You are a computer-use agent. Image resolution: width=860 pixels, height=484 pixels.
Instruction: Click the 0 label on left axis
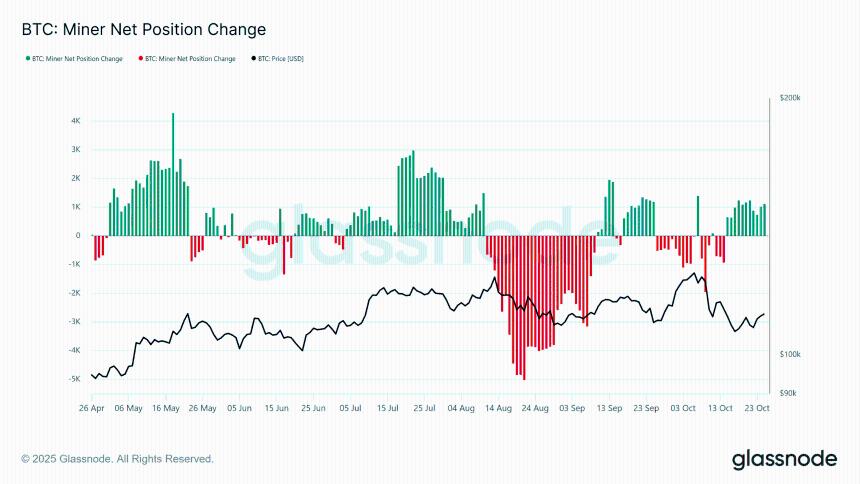pyautogui.click(x=78, y=236)
